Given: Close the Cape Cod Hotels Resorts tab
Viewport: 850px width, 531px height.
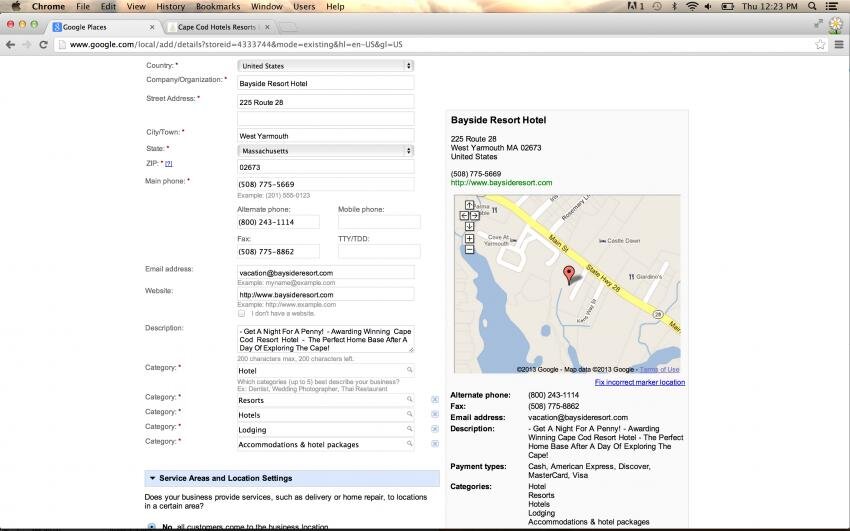Looking at the screenshot, I should point(267,27).
